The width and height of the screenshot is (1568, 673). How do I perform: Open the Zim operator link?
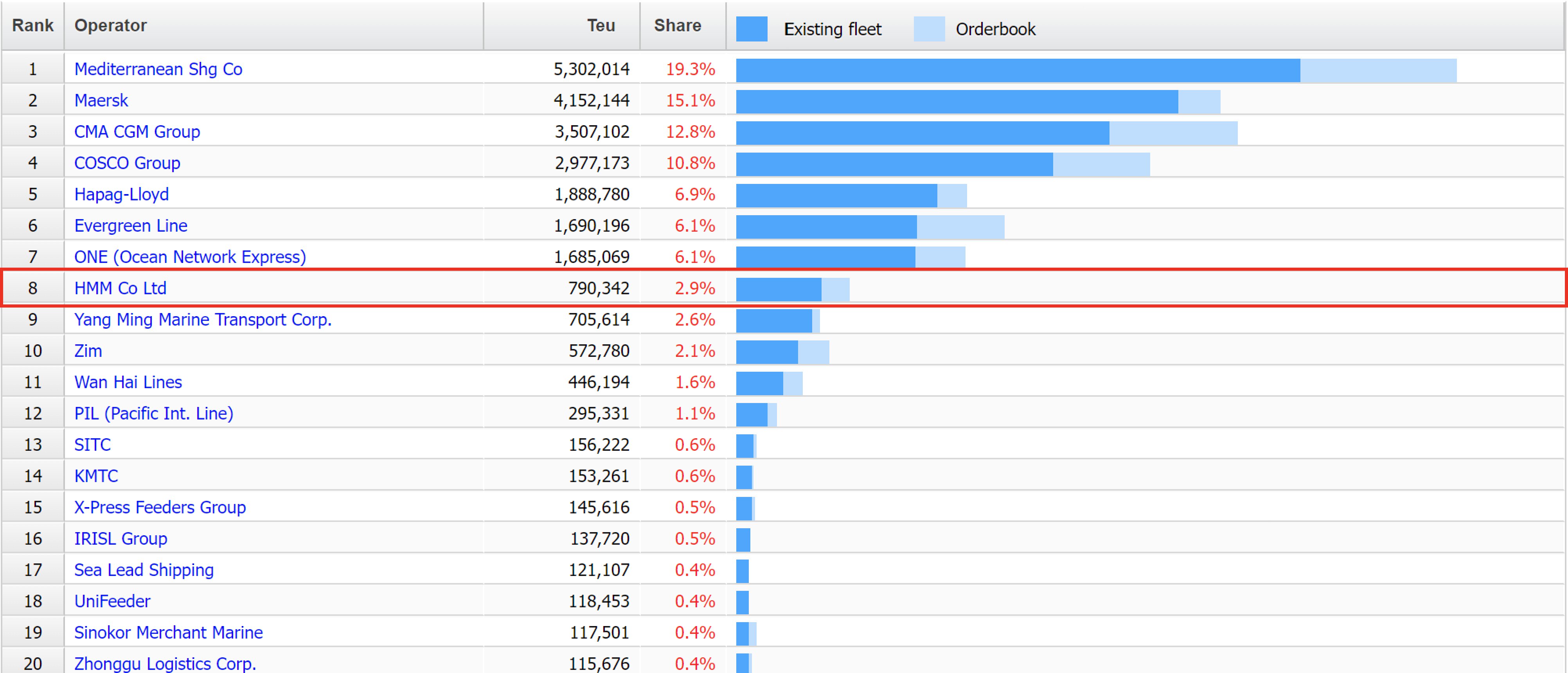click(x=88, y=351)
